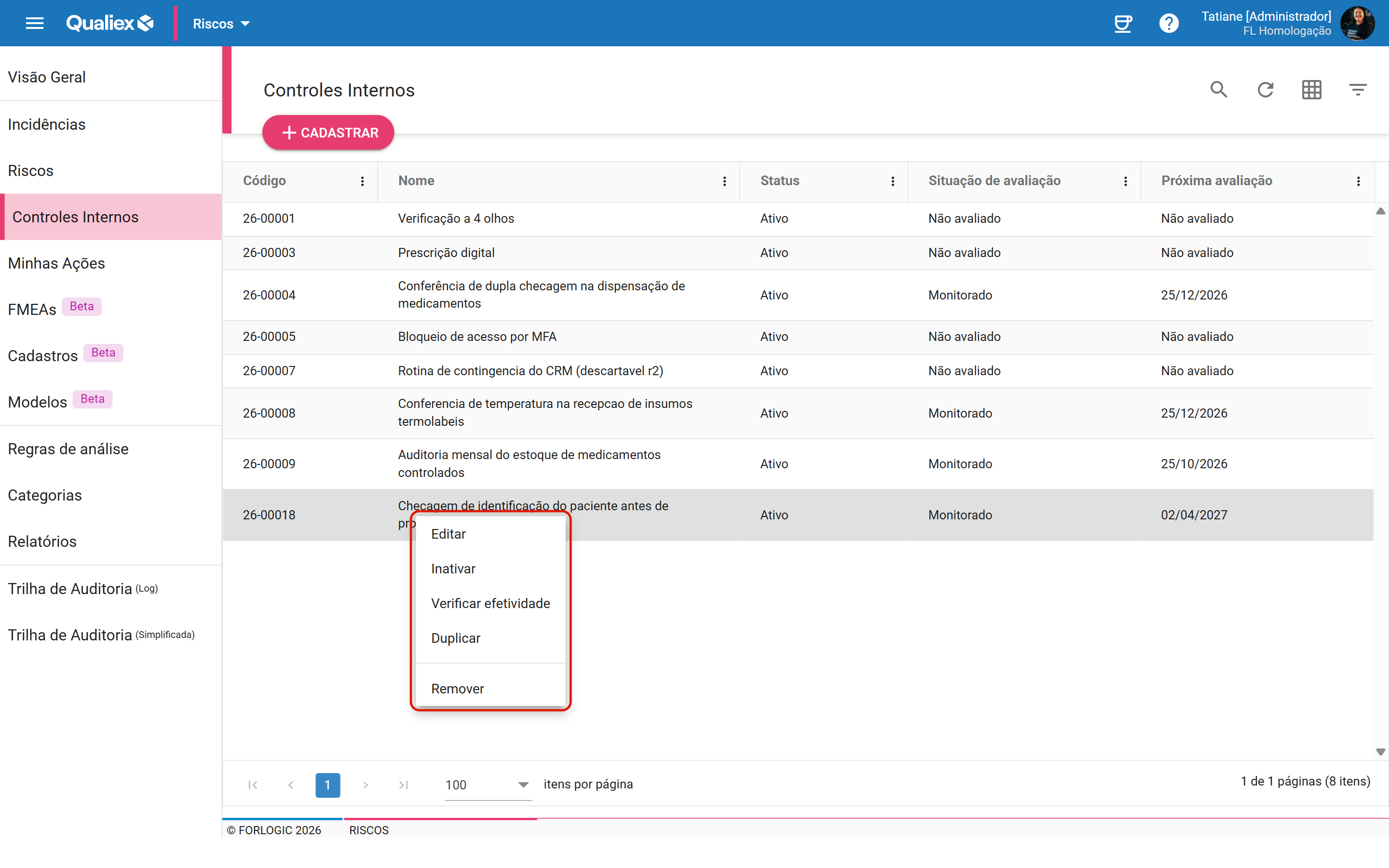Select Editar in the context menu
The image size is (1389, 868).
click(490, 534)
